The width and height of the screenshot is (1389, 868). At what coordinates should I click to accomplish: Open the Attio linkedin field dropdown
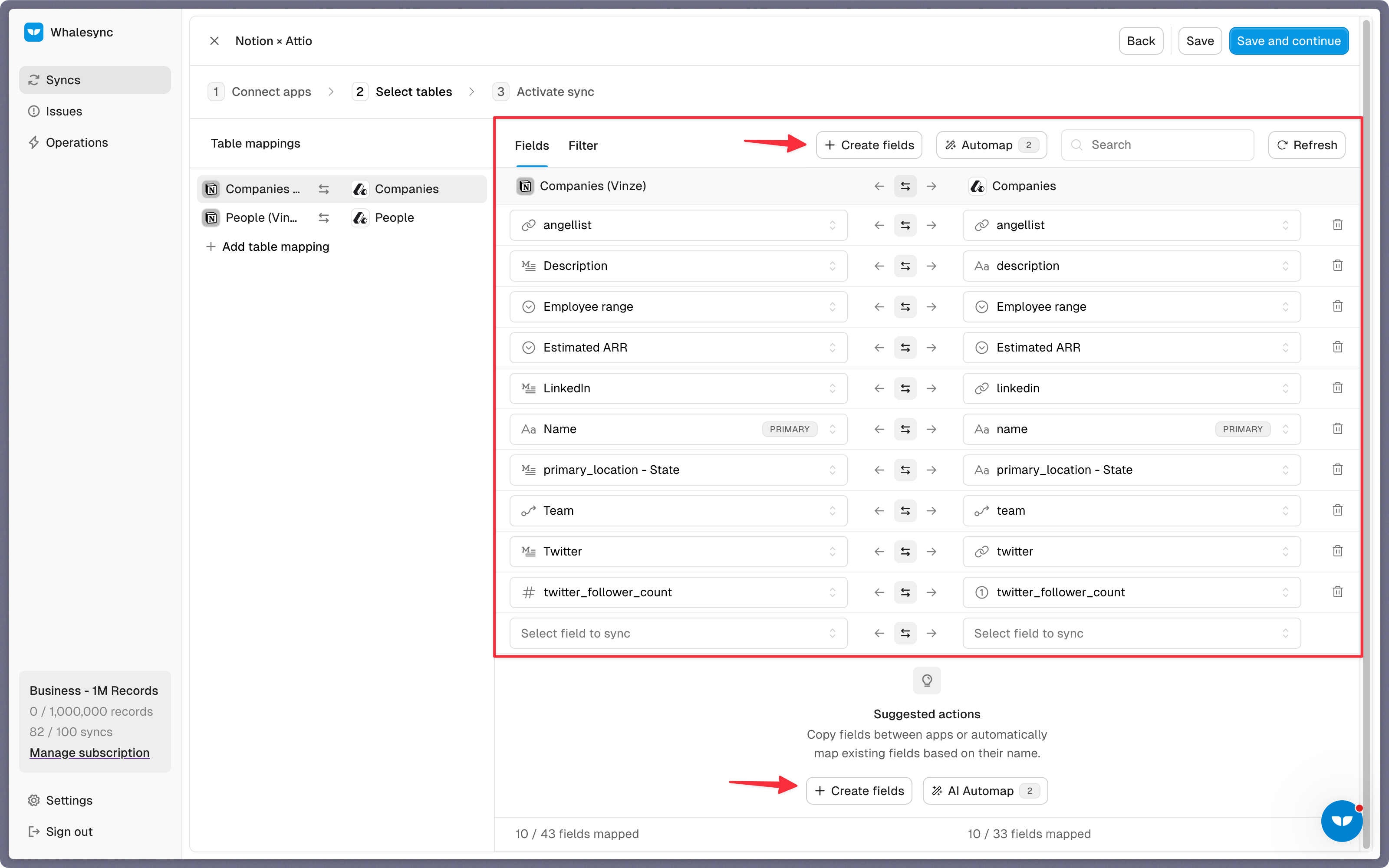[1131, 388]
